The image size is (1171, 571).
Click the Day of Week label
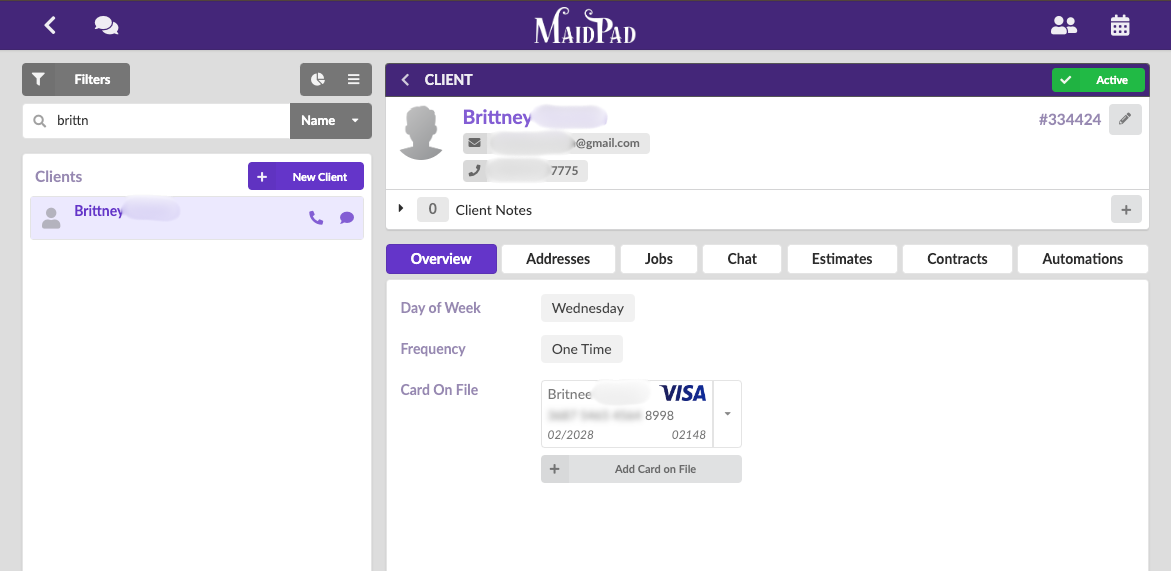click(x=441, y=308)
